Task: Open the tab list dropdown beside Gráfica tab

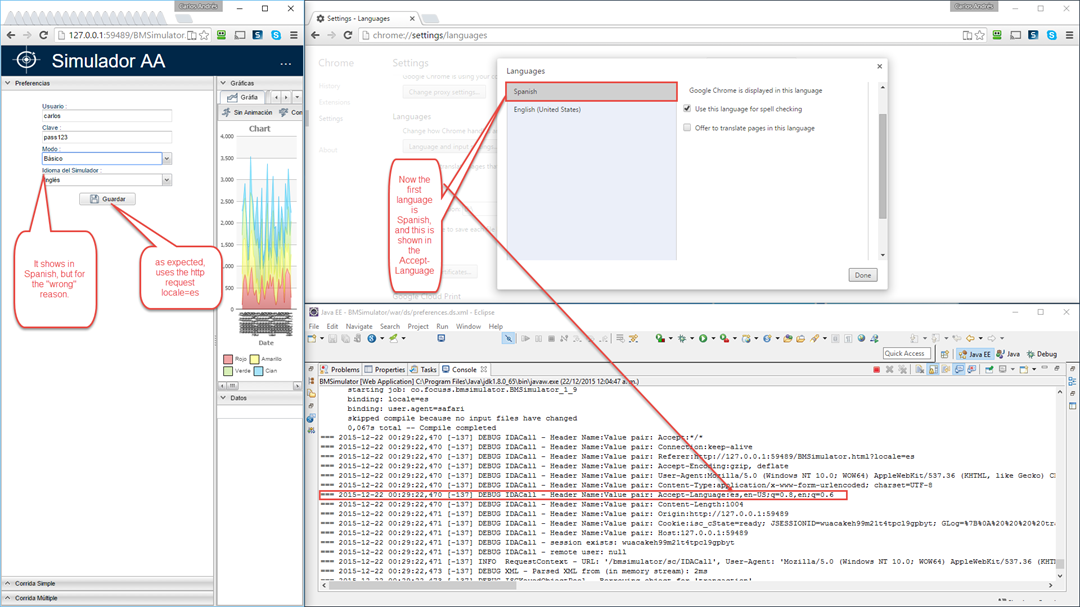Action: pyautogui.click(x=297, y=97)
